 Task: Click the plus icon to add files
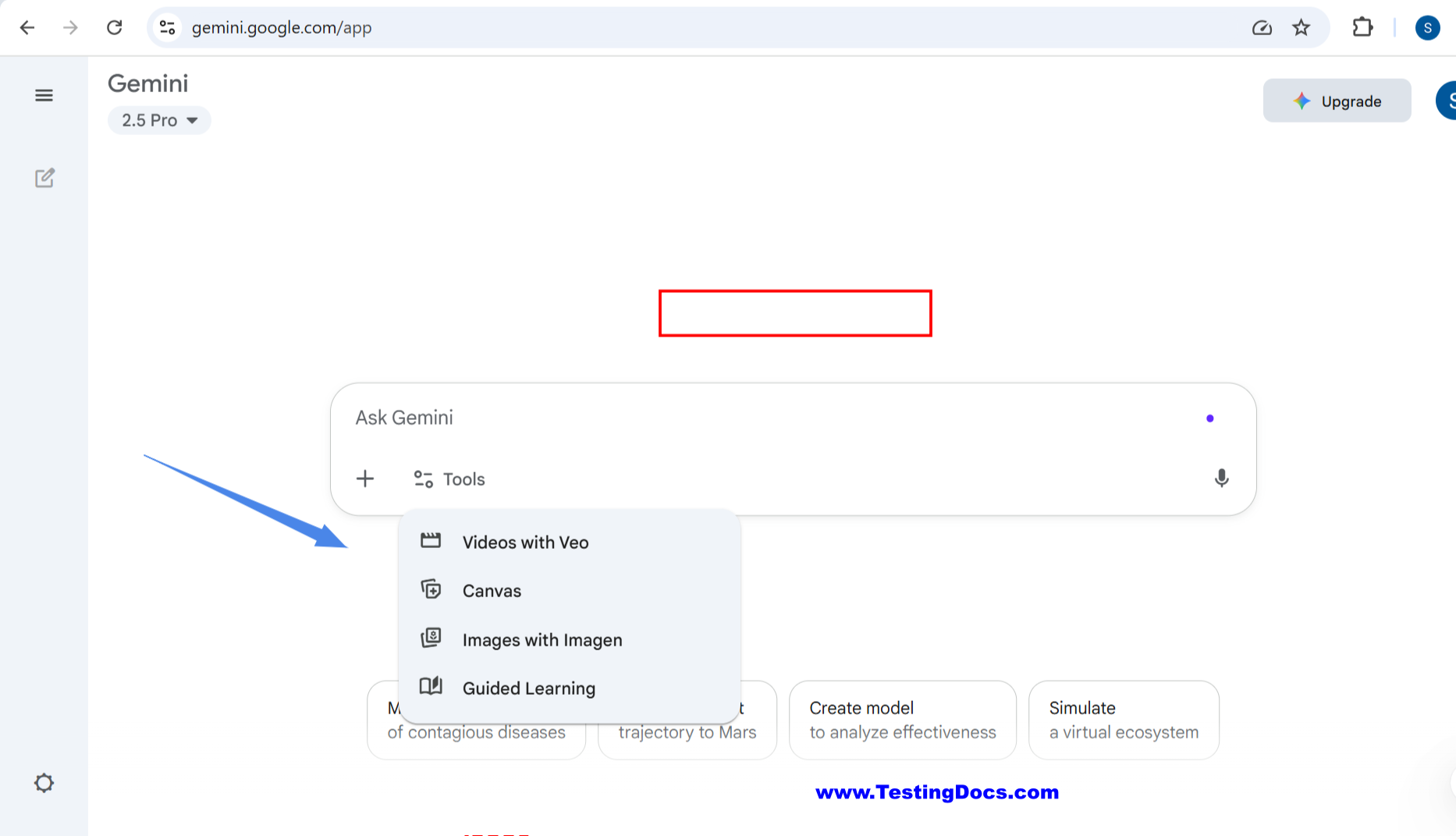365,478
